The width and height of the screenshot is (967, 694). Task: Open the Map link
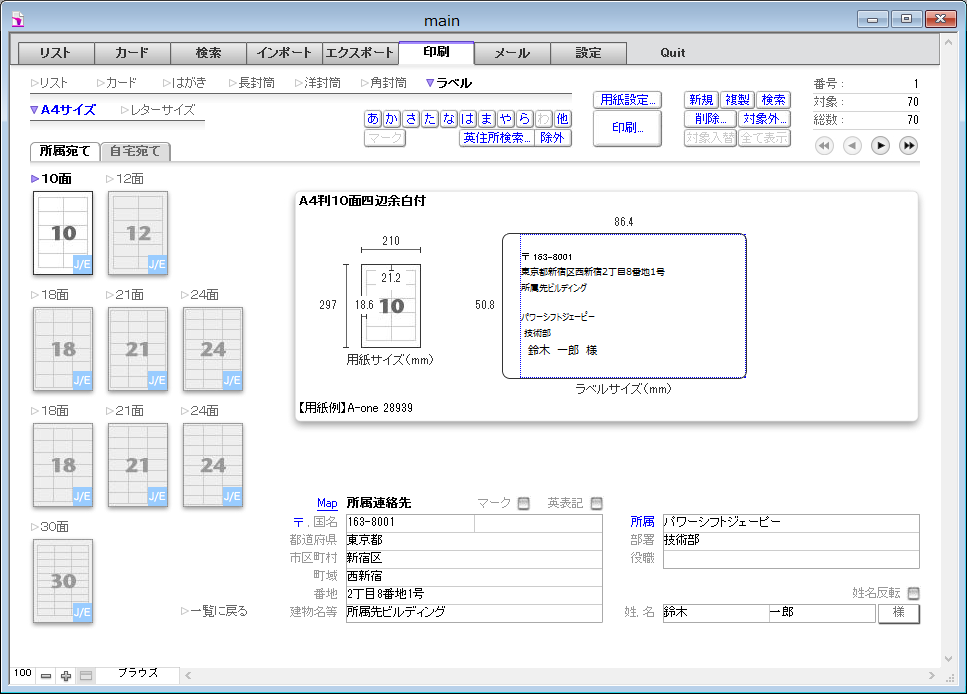327,503
